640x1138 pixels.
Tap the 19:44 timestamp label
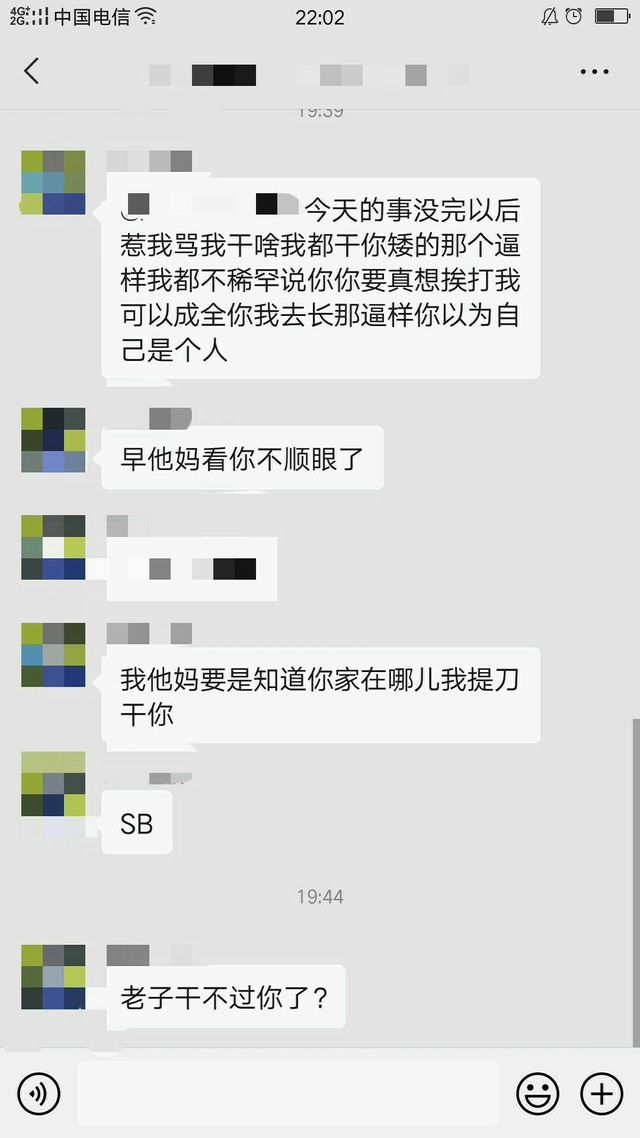320,896
